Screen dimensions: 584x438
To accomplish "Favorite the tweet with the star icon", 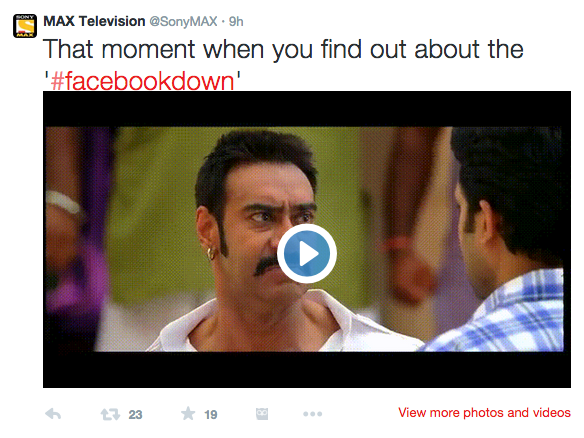I will pos(188,413).
